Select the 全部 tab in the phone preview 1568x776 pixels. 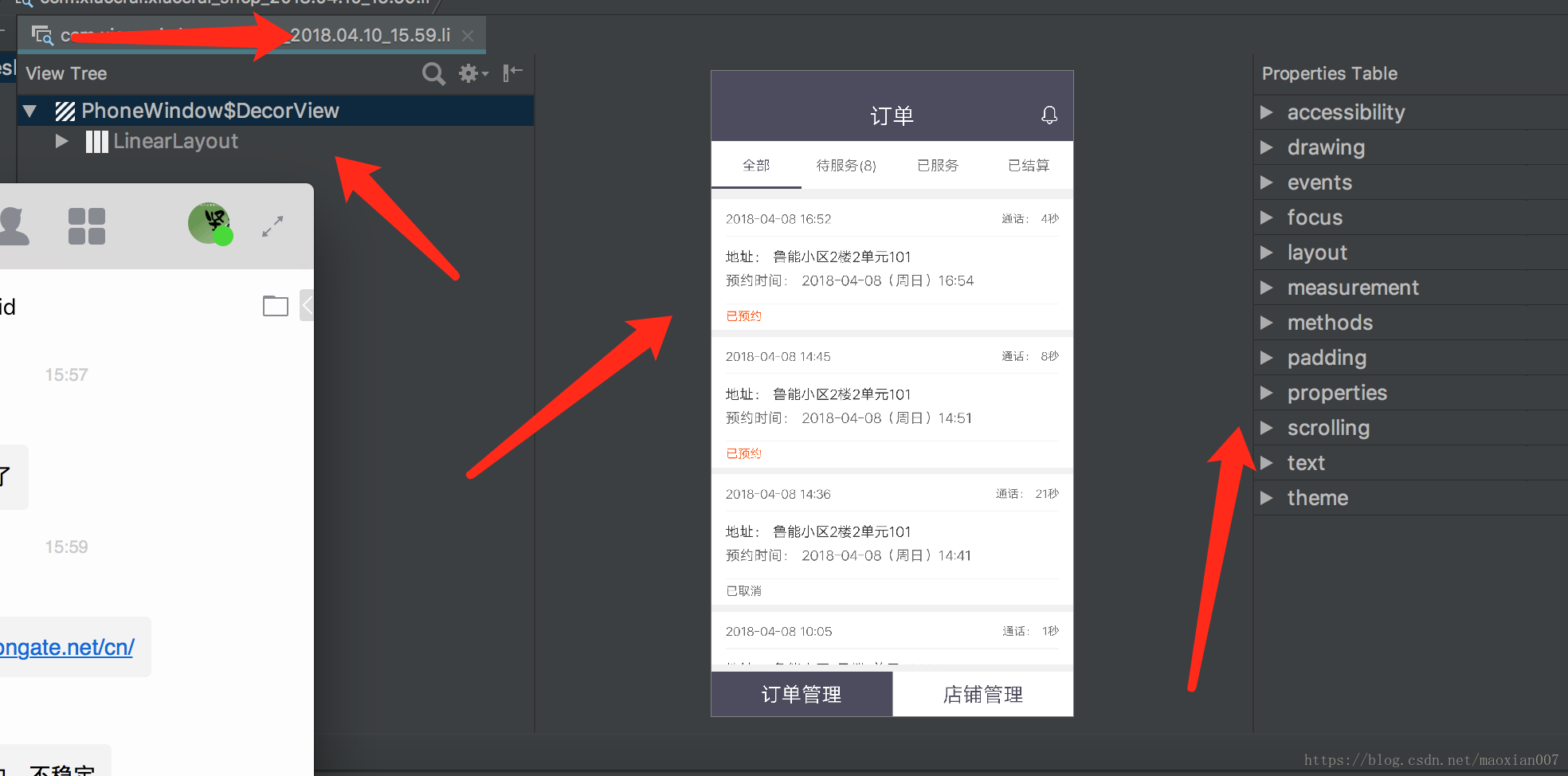click(x=756, y=166)
